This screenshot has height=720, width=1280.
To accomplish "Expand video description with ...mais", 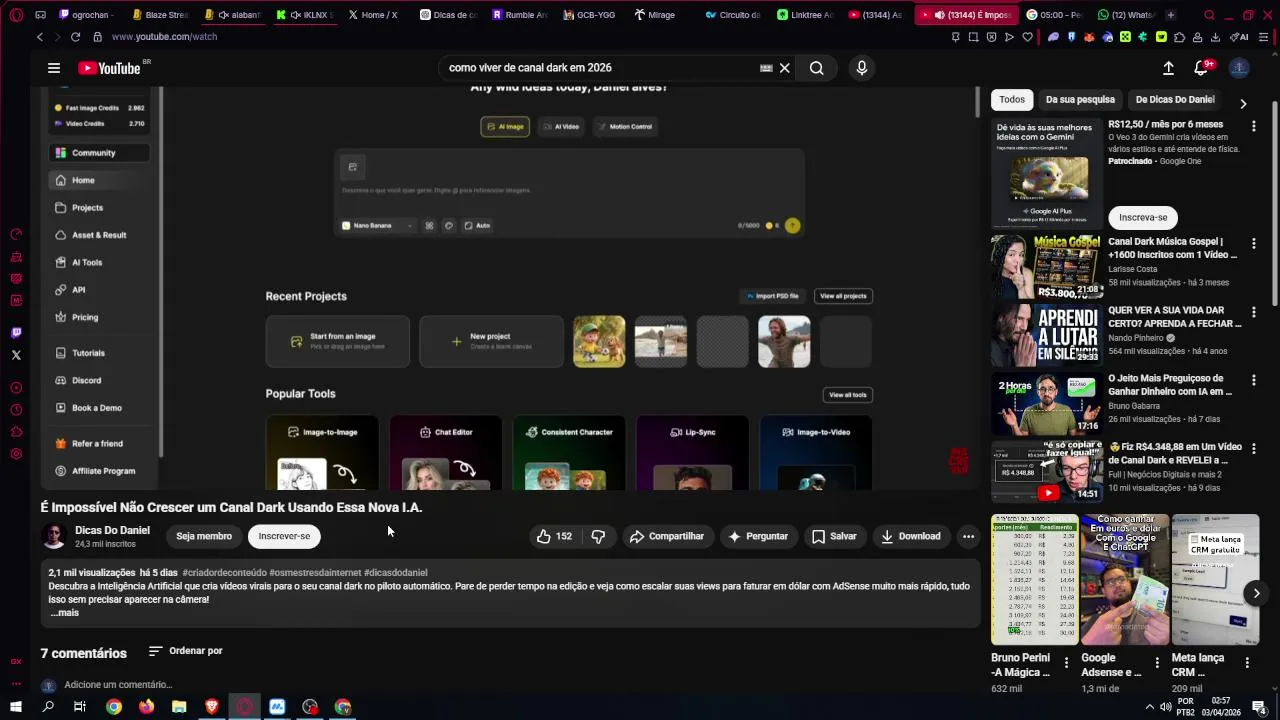I will (65, 613).
